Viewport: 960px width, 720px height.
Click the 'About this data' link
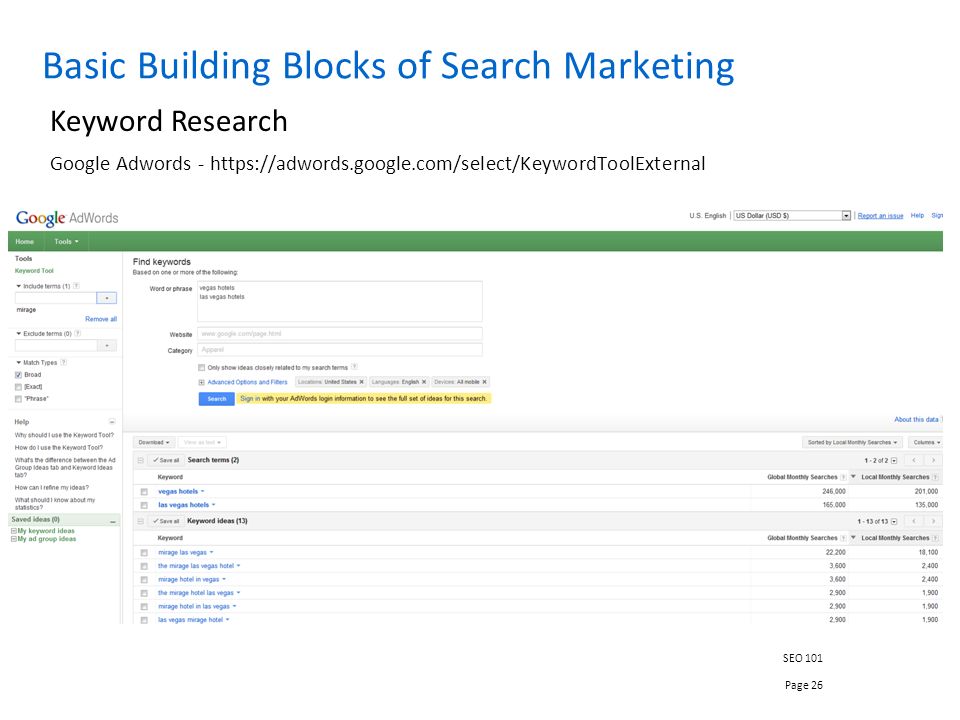pos(917,419)
